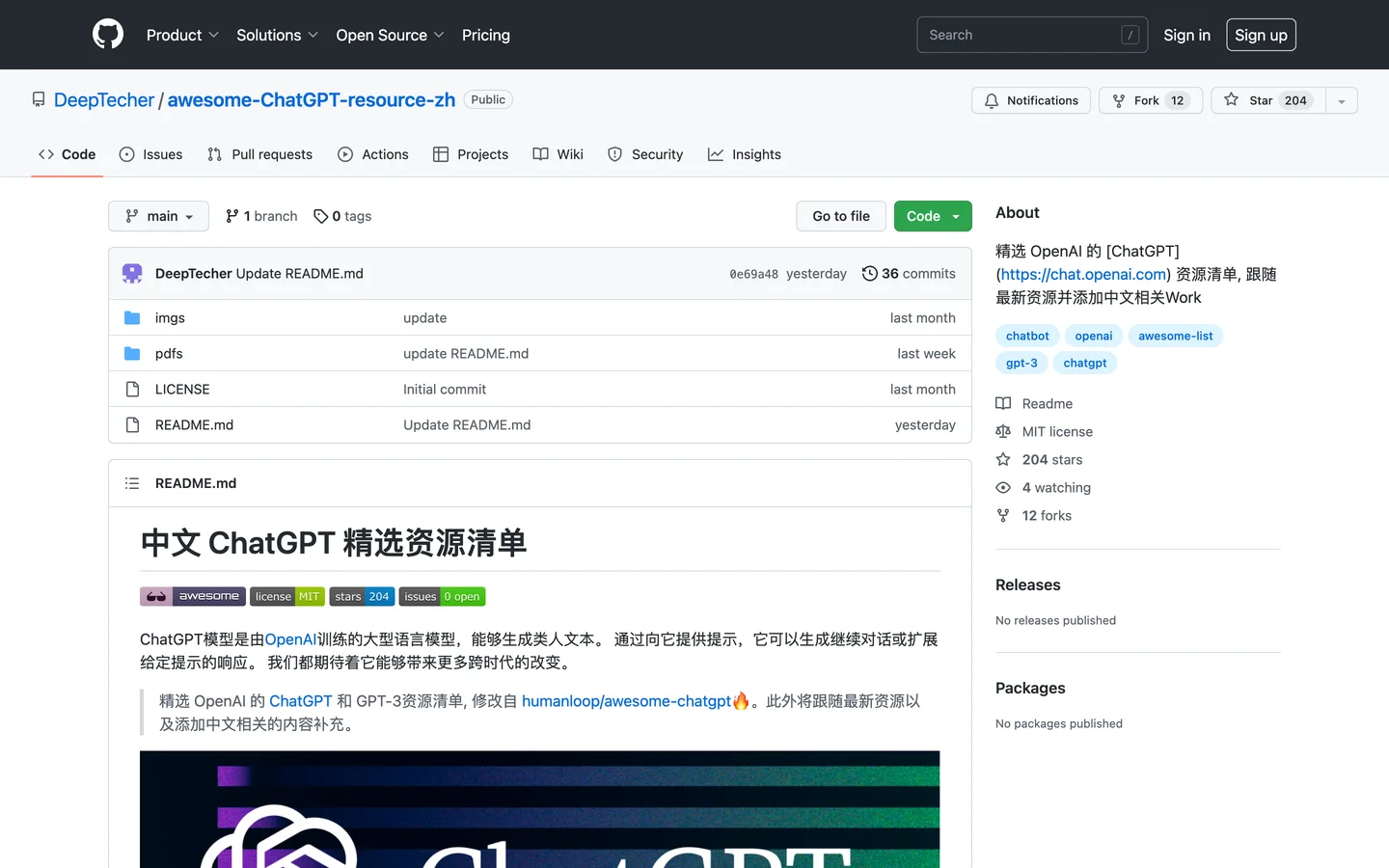Screen dimensions: 1389x868
Task: Switch to the Insights tab
Action: [x=745, y=154]
